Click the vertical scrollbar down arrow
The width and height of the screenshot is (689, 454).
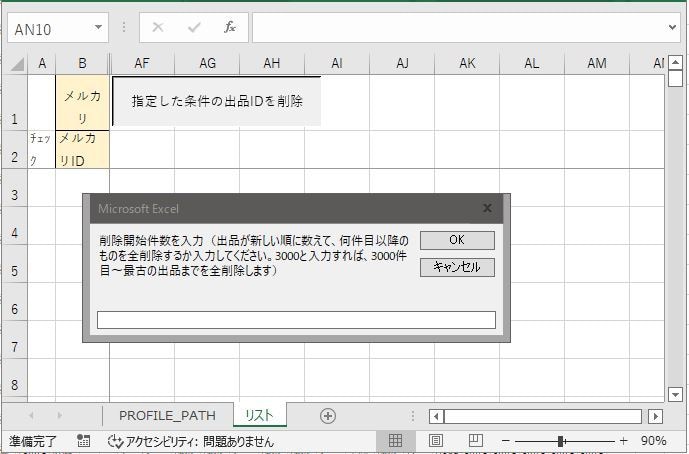point(675,394)
